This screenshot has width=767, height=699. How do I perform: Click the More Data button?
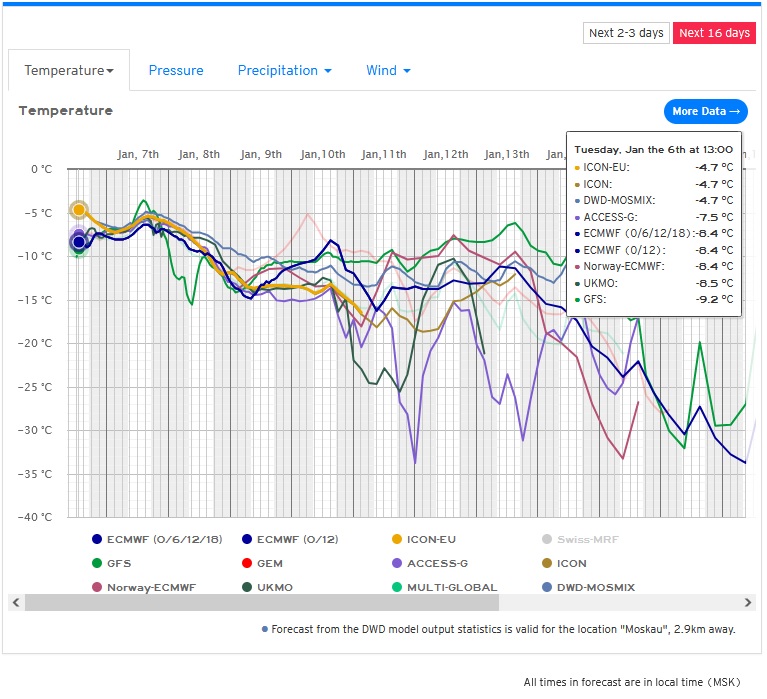pos(705,111)
